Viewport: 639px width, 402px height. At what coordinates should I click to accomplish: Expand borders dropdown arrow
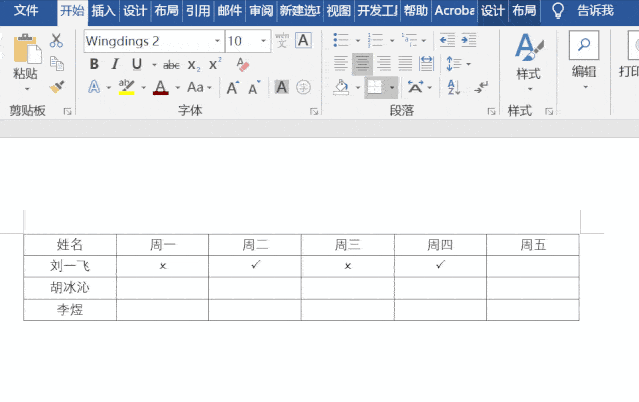pos(392,87)
